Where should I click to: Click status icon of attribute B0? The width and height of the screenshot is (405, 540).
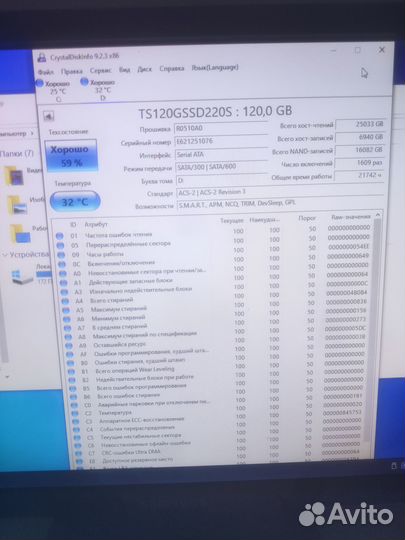tap(71, 363)
